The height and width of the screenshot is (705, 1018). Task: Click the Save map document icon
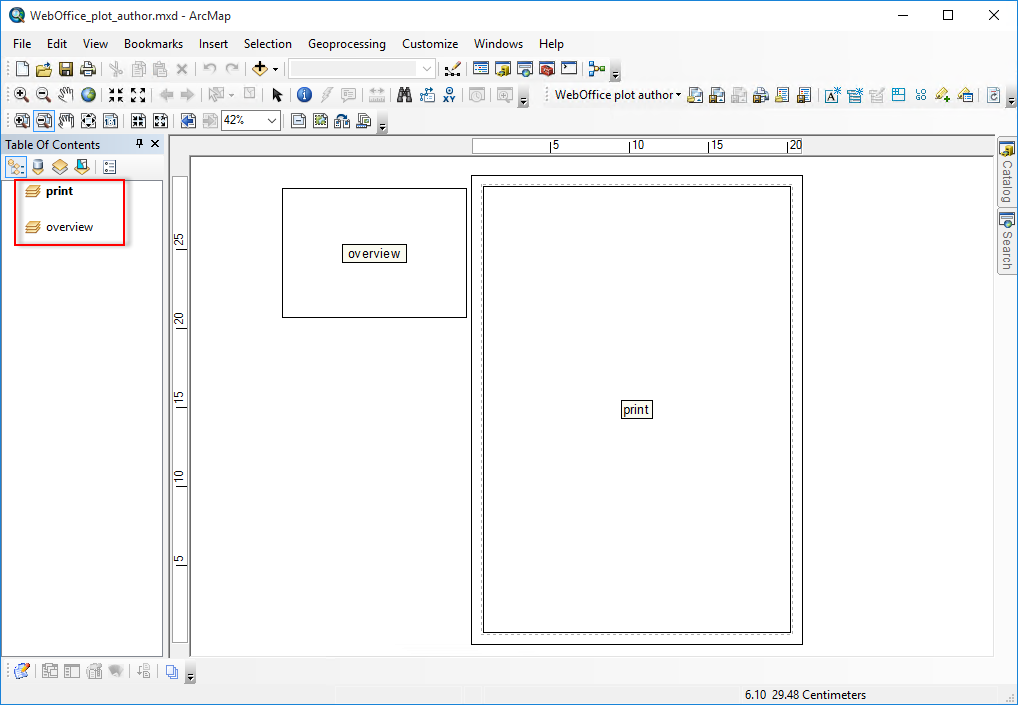click(66, 69)
